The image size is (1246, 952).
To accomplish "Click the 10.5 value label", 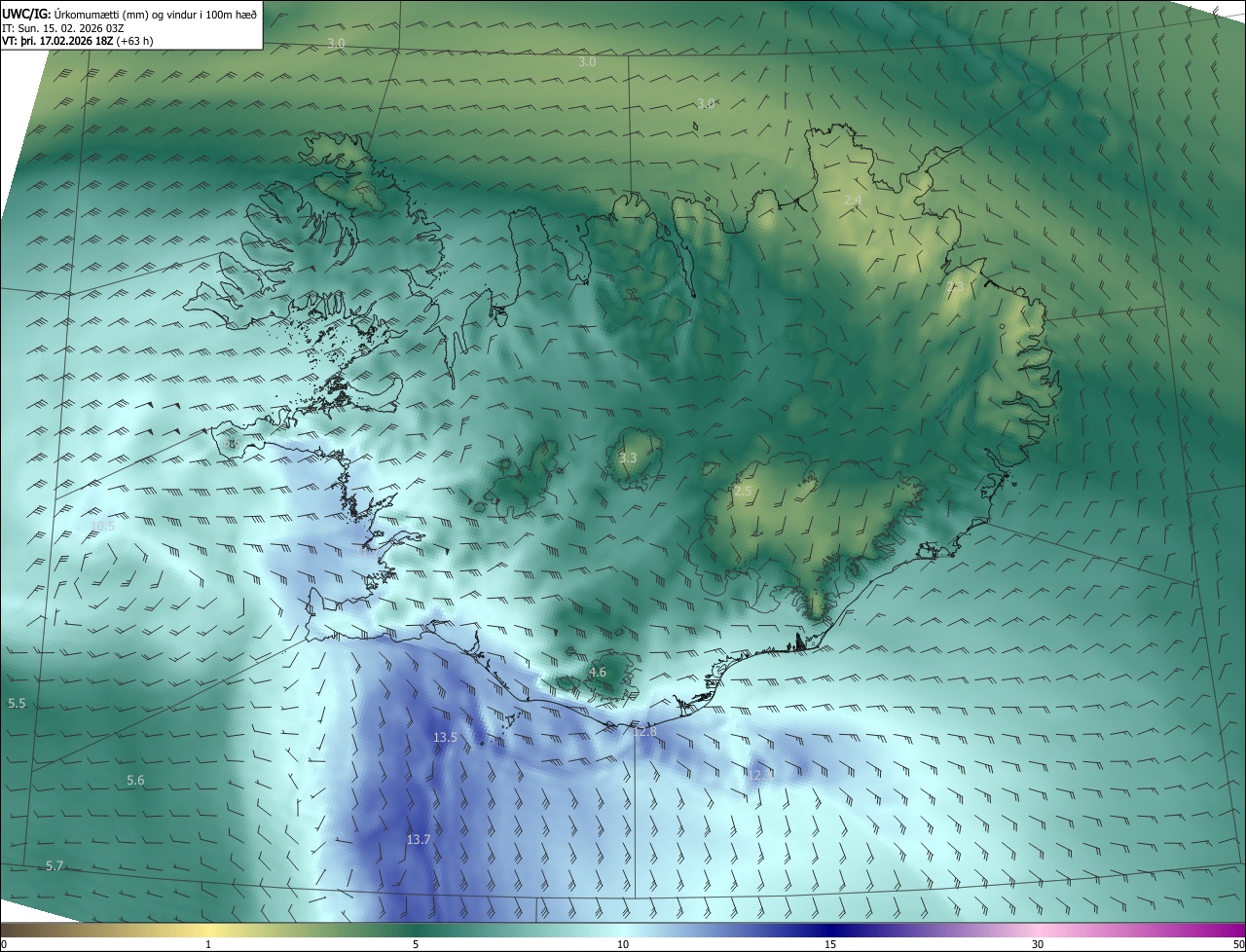I will click(102, 526).
